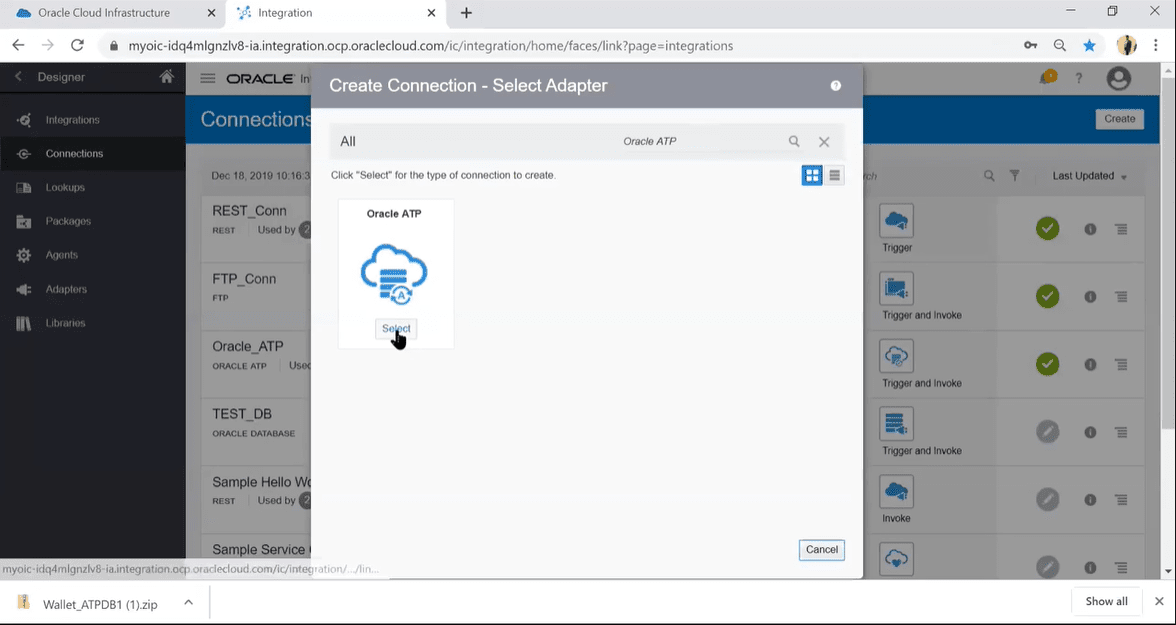Show details info for FTP_Conn
Image resolution: width=1176 pixels, height=625 pixels.
click(x=1090, y=296)
